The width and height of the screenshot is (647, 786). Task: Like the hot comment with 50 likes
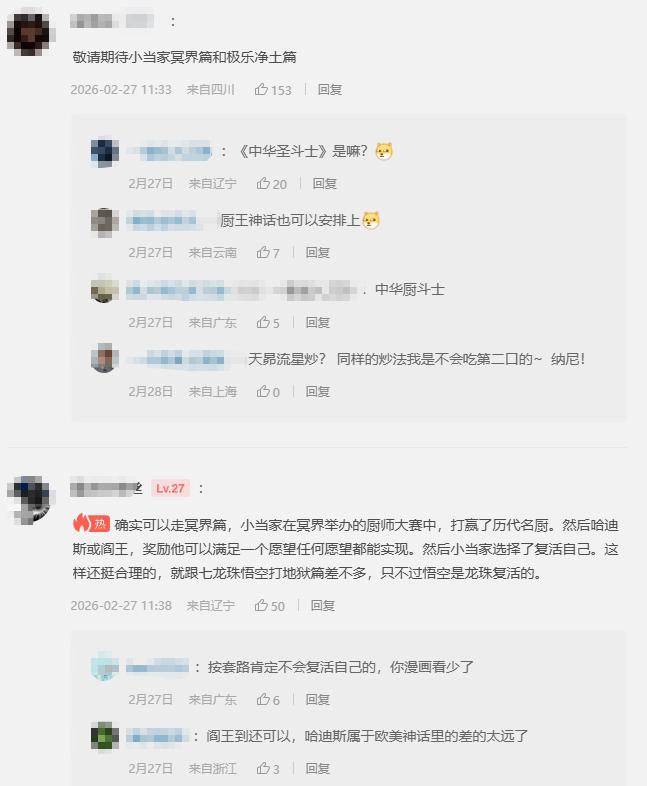coord(270,606)
